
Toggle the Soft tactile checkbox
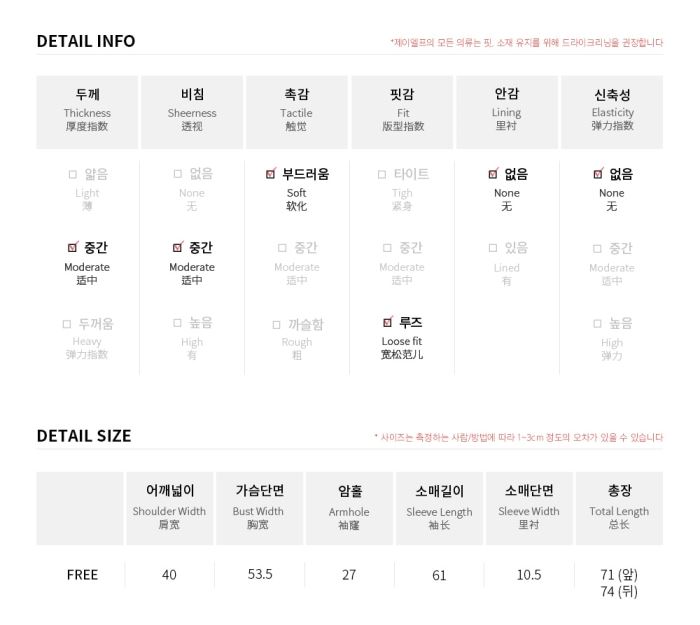pos(271,173)
